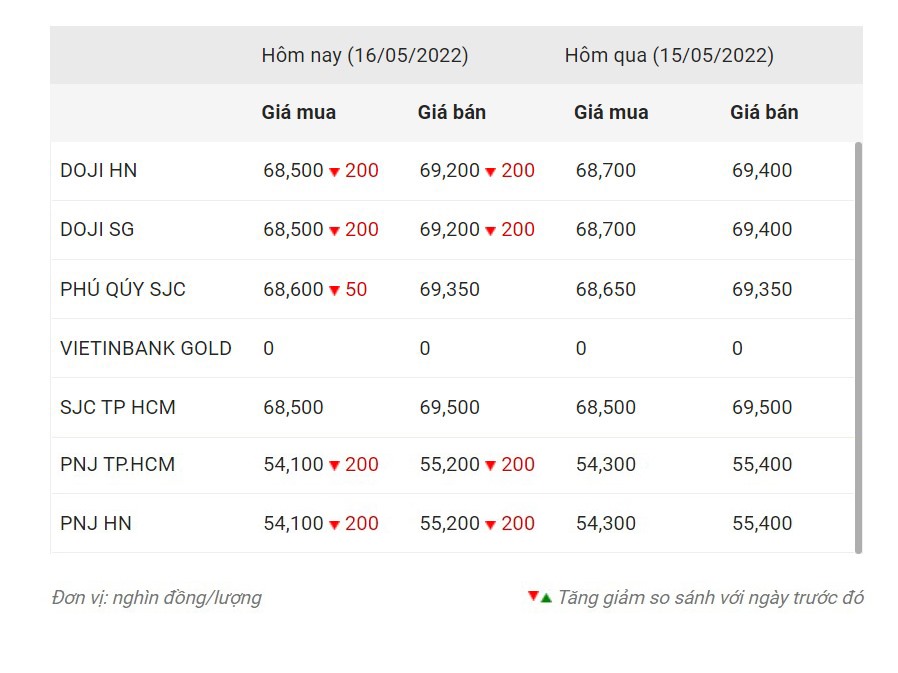
Task: Click the PNJ TP.HCM row name
Action: click(x=117, y=464)
